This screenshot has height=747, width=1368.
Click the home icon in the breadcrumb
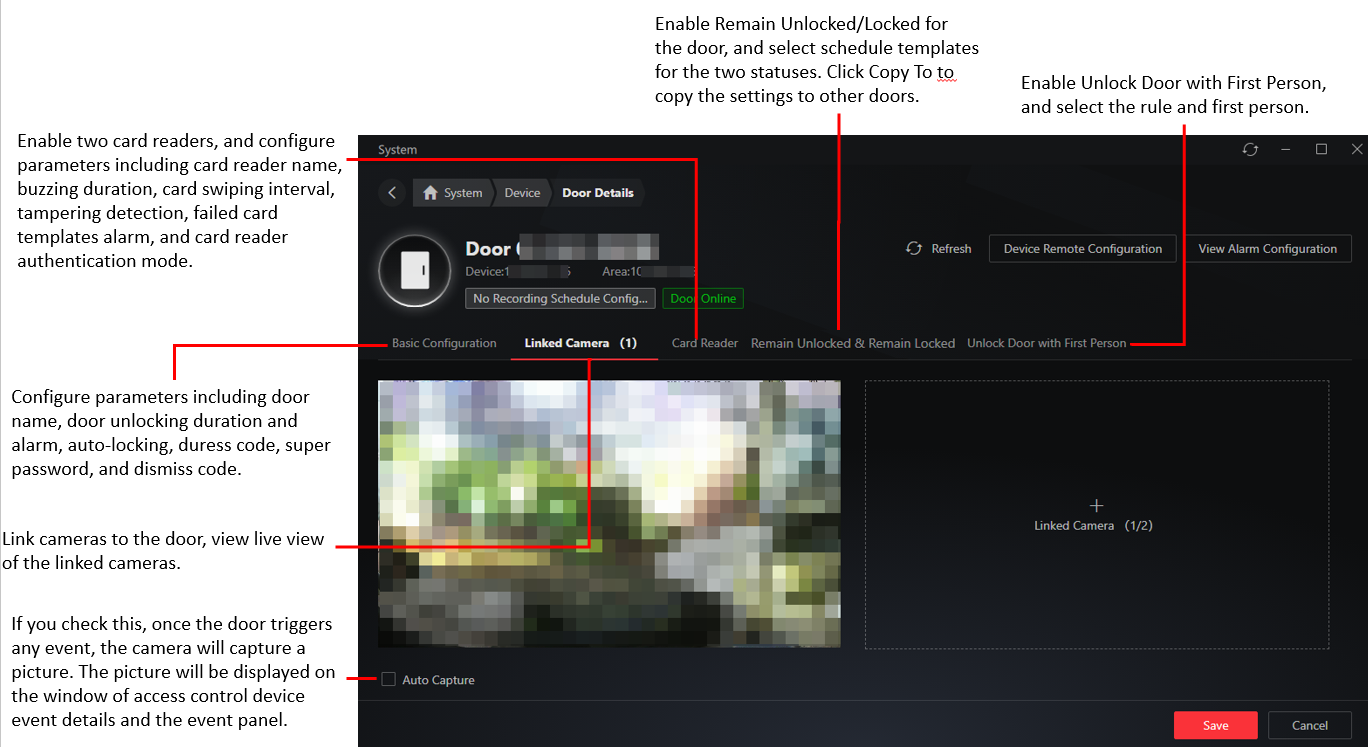coord(430,193)
